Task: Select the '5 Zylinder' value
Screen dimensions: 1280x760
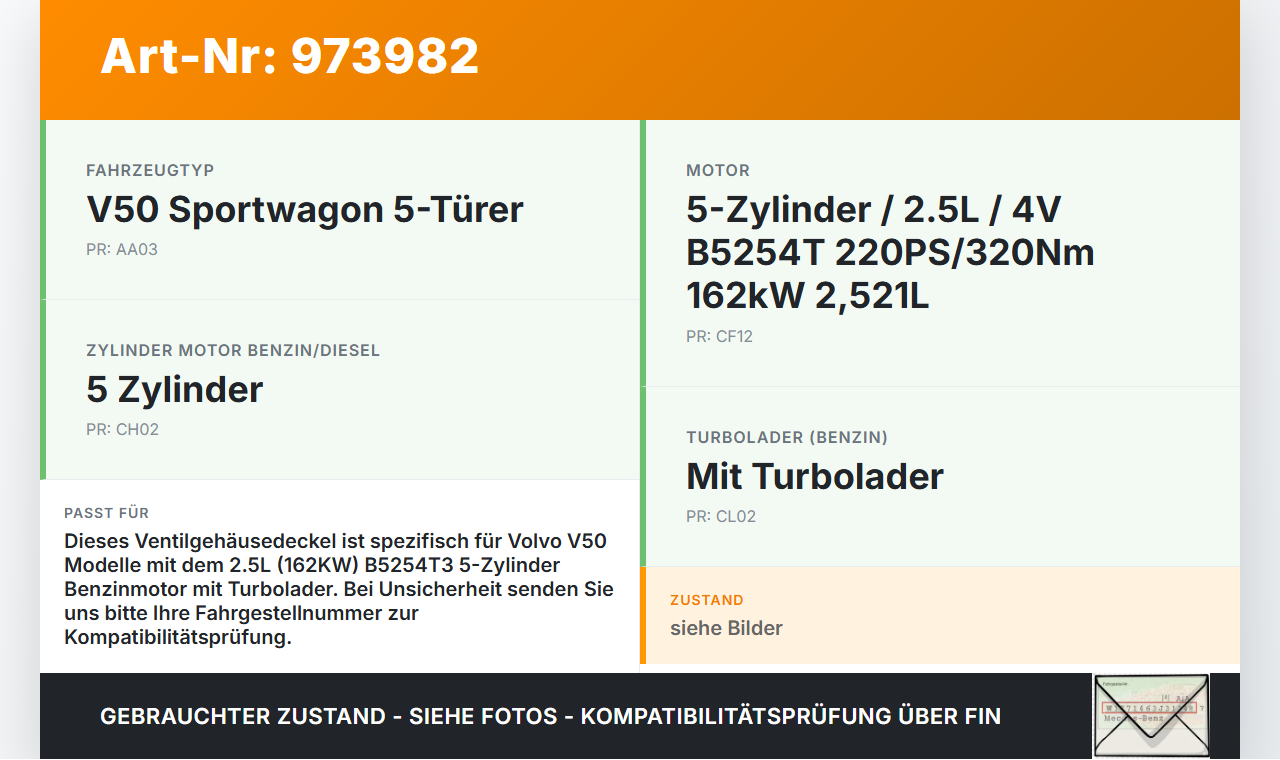Action: click(x=175, y=390)
